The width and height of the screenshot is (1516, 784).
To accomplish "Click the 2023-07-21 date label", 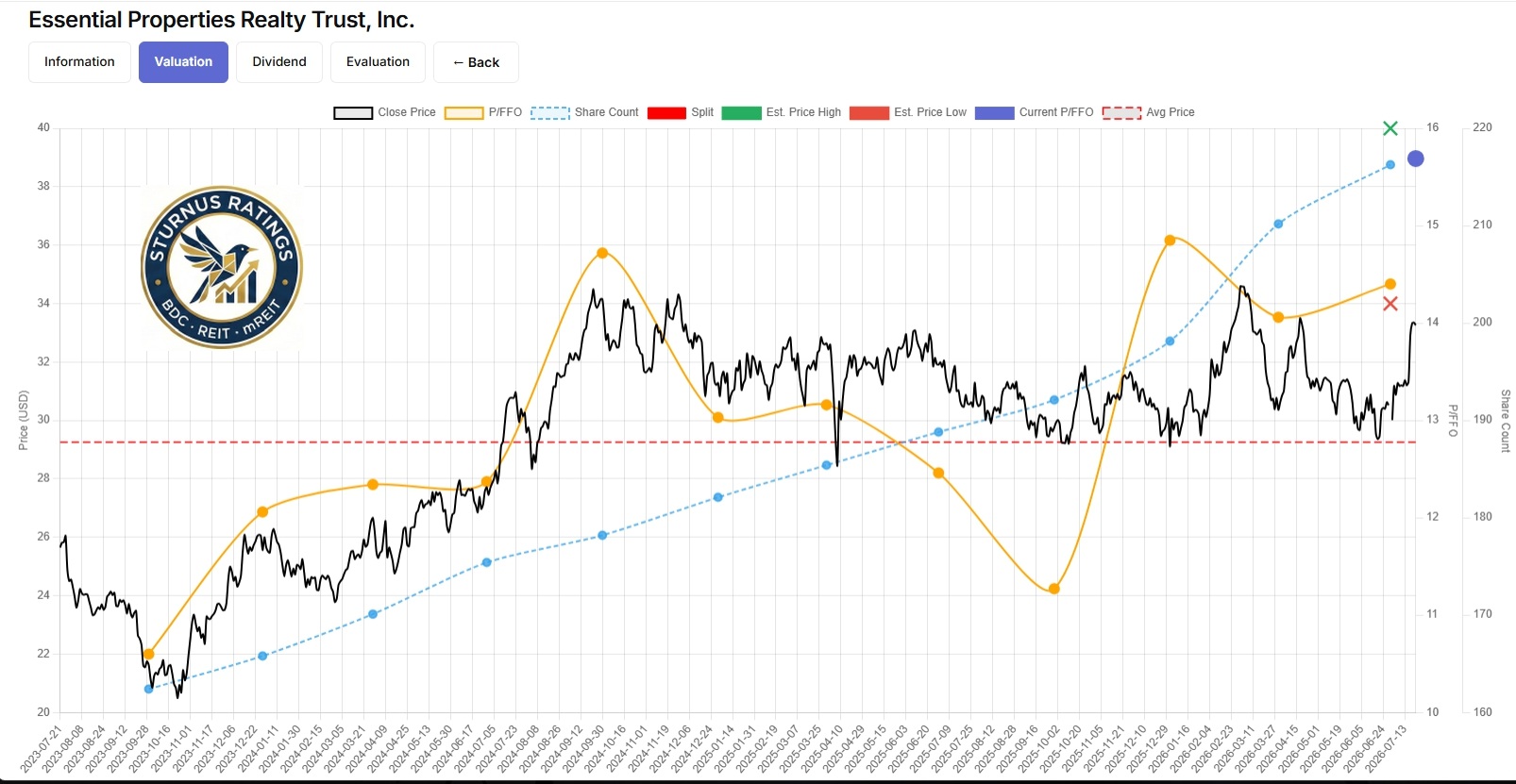I will tap(42, 748).
